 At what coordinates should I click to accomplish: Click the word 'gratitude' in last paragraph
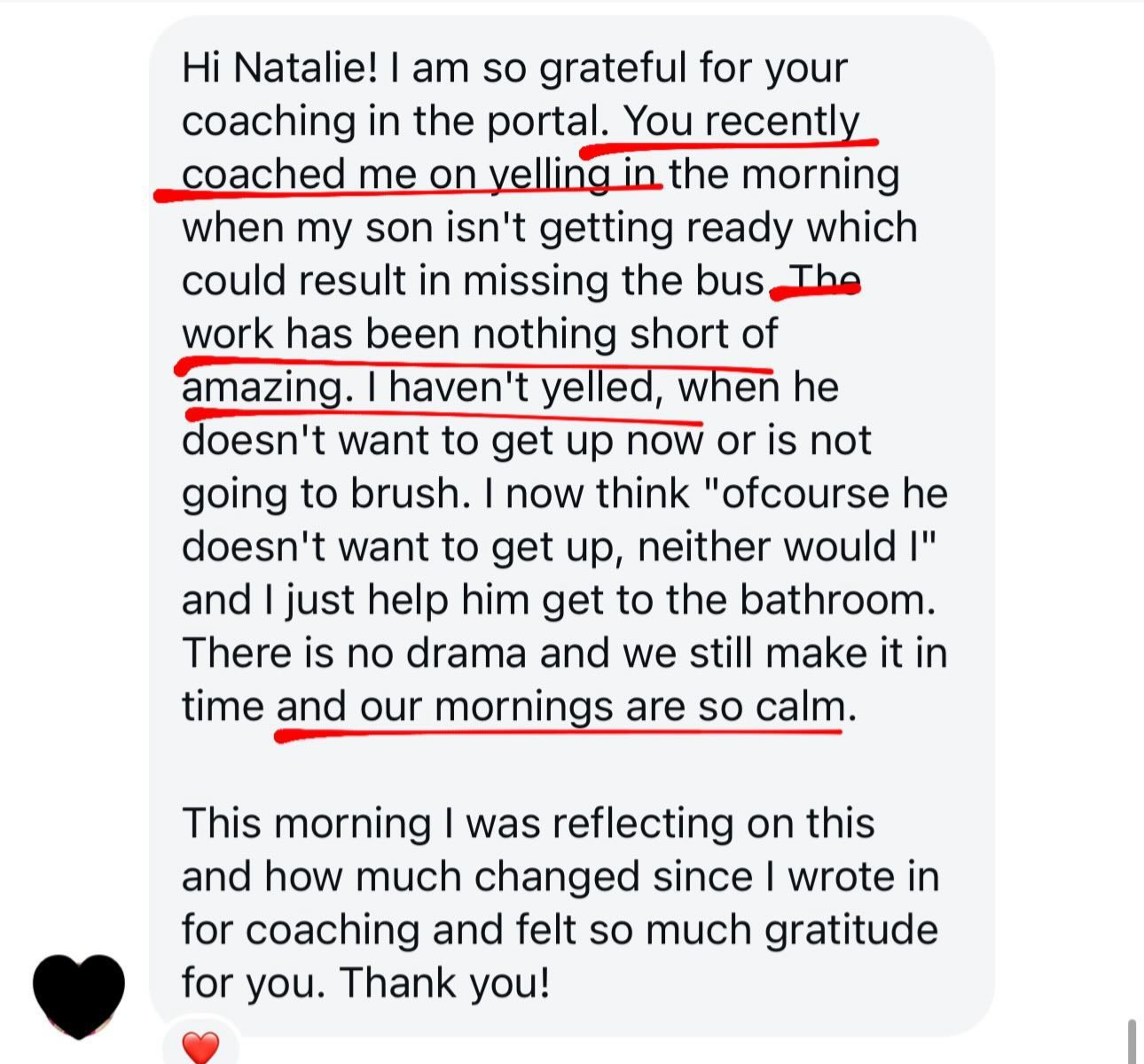click(850, 929)
